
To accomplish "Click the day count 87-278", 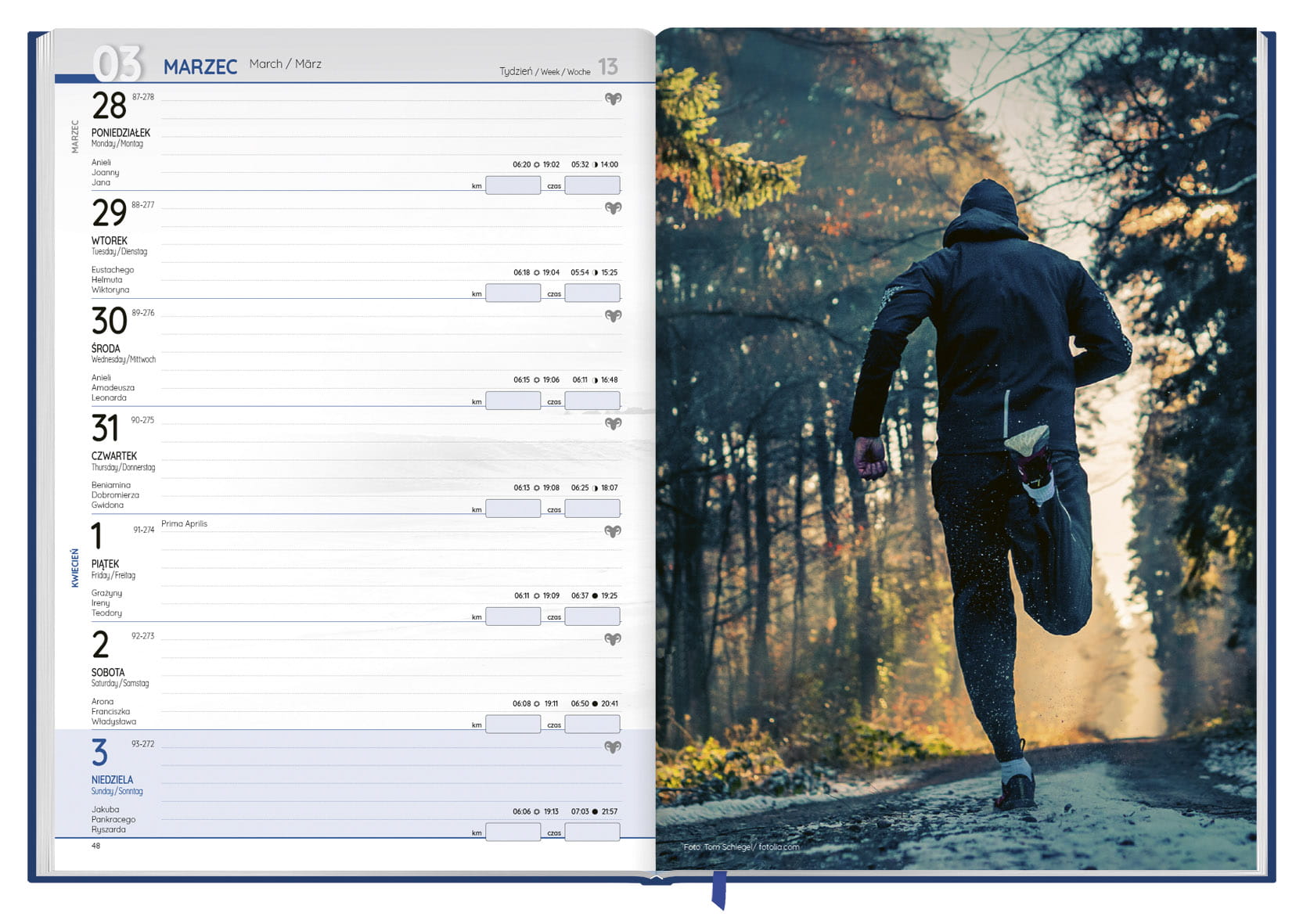I will 143,97.
